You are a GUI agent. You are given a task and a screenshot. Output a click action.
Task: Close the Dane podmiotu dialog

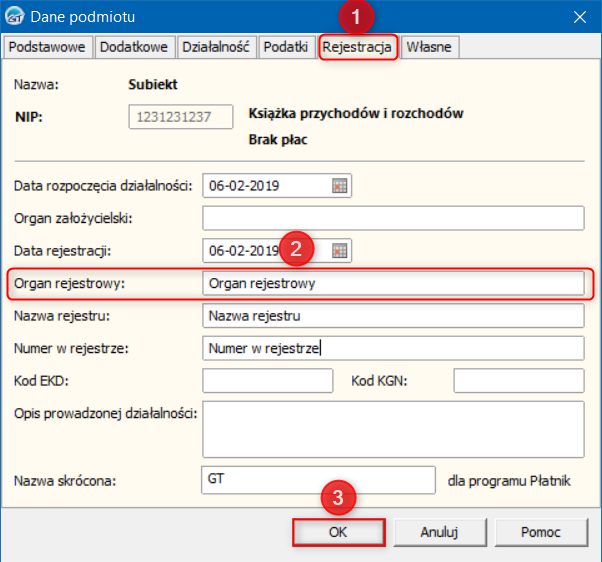click(x=580, y=17)
